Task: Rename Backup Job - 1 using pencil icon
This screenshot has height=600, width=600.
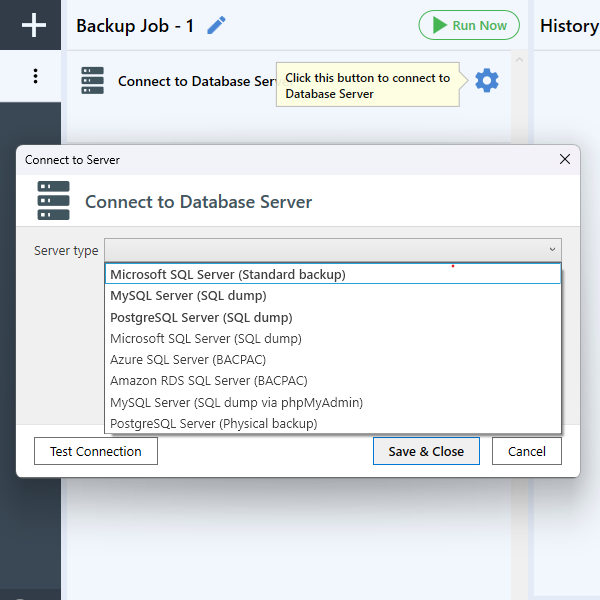Action: coord(216,25)
